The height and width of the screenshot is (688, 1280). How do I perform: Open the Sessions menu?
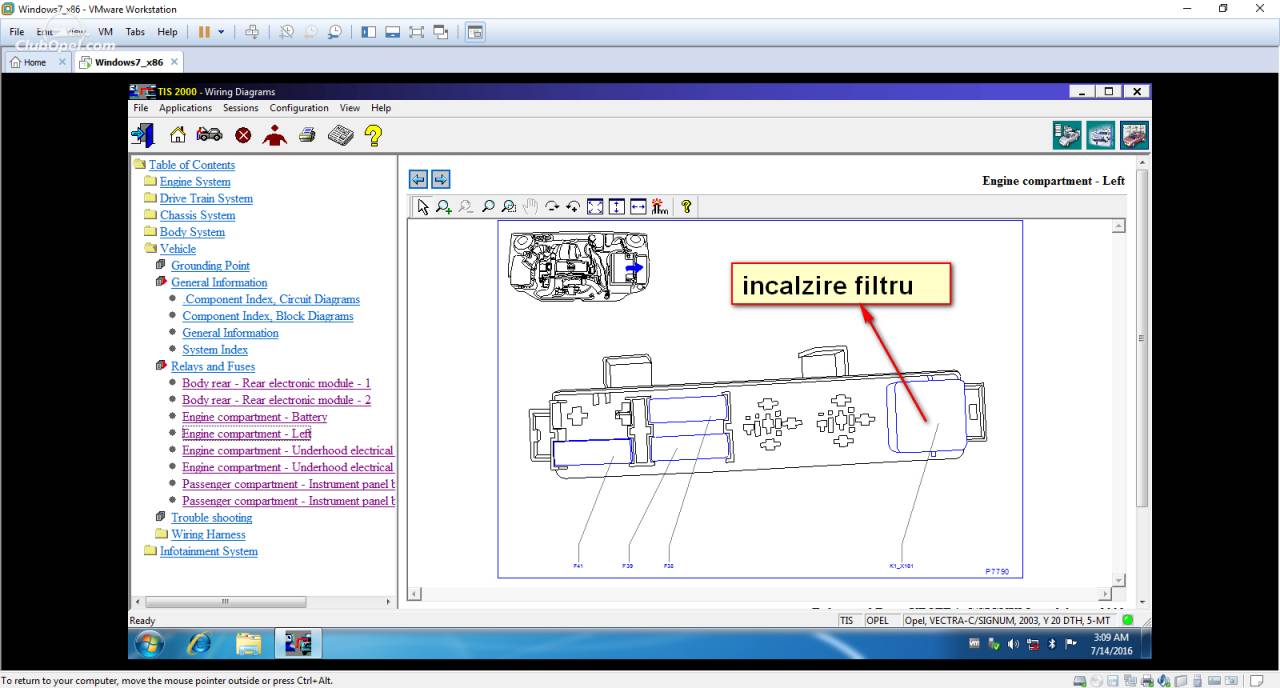[x=240, y=108]
